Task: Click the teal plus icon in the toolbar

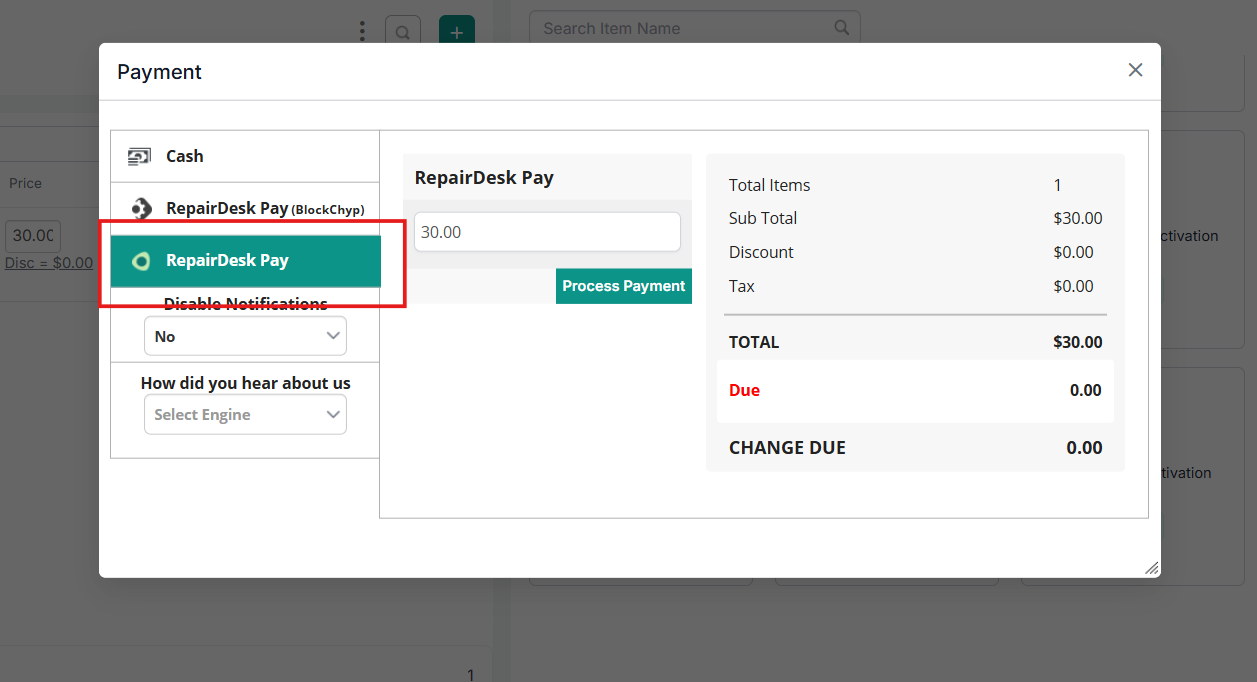Action: pyautogui.click(x=456, y=31)
